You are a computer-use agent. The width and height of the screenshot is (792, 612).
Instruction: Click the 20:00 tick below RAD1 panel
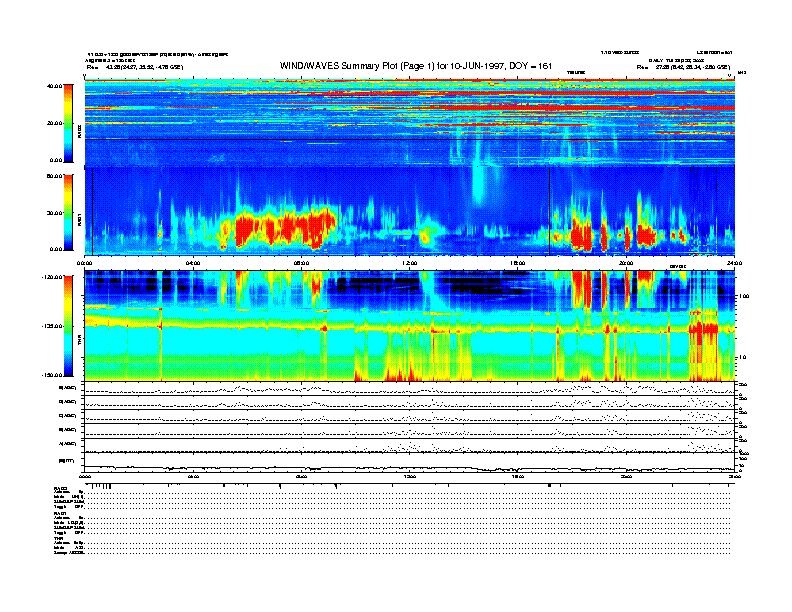click(x=626, y=263)
